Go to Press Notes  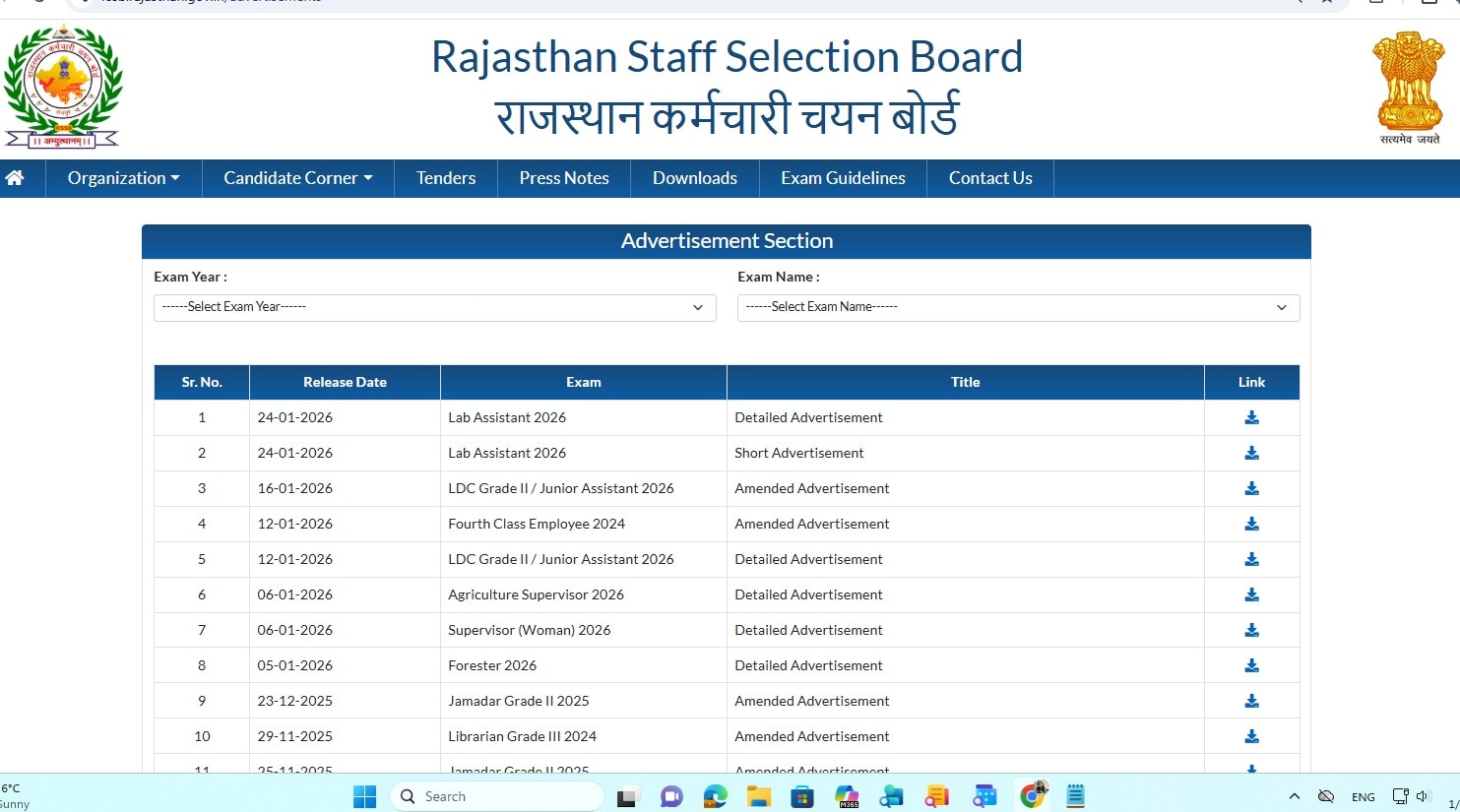pyautogui.click(x=564, y=178)
